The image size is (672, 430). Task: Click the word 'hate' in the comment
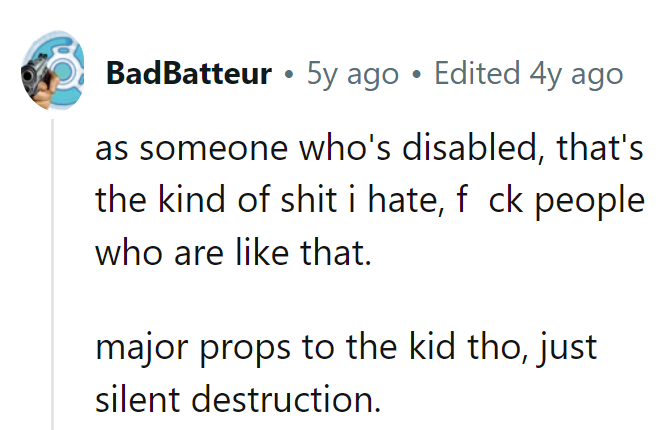(x=405, y=201)
